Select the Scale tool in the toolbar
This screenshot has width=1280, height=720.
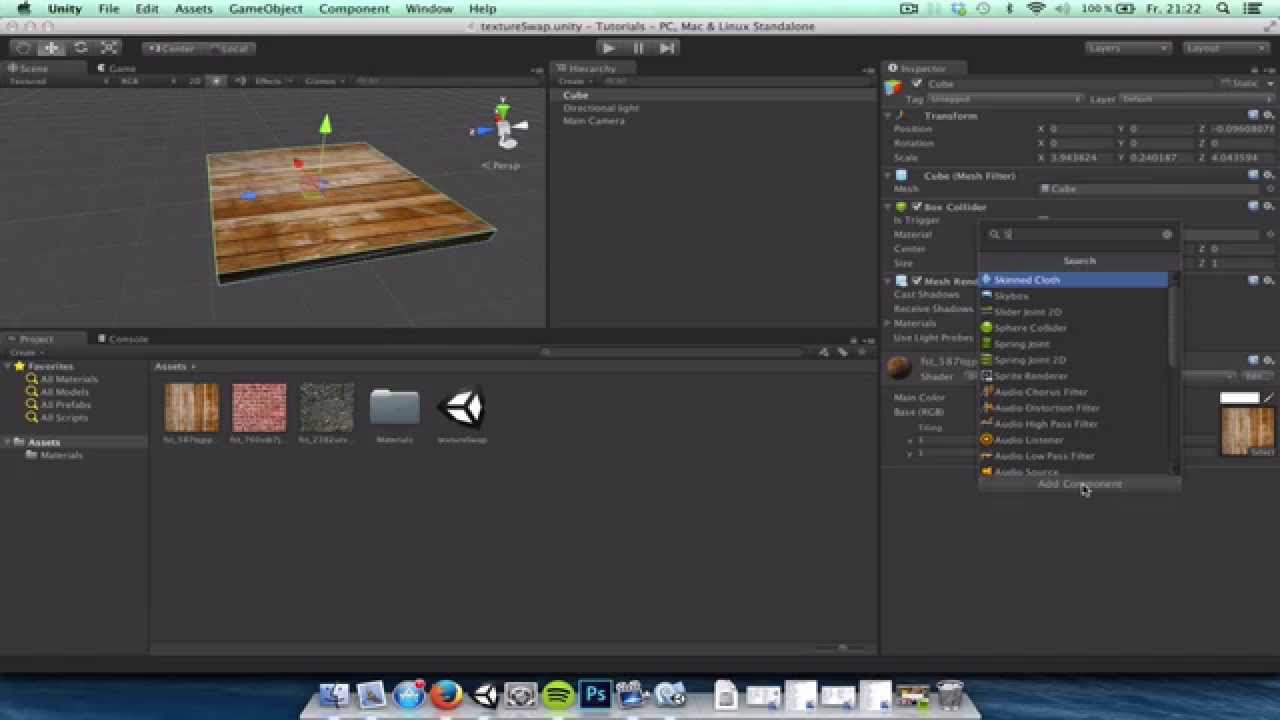click(108, 47)
